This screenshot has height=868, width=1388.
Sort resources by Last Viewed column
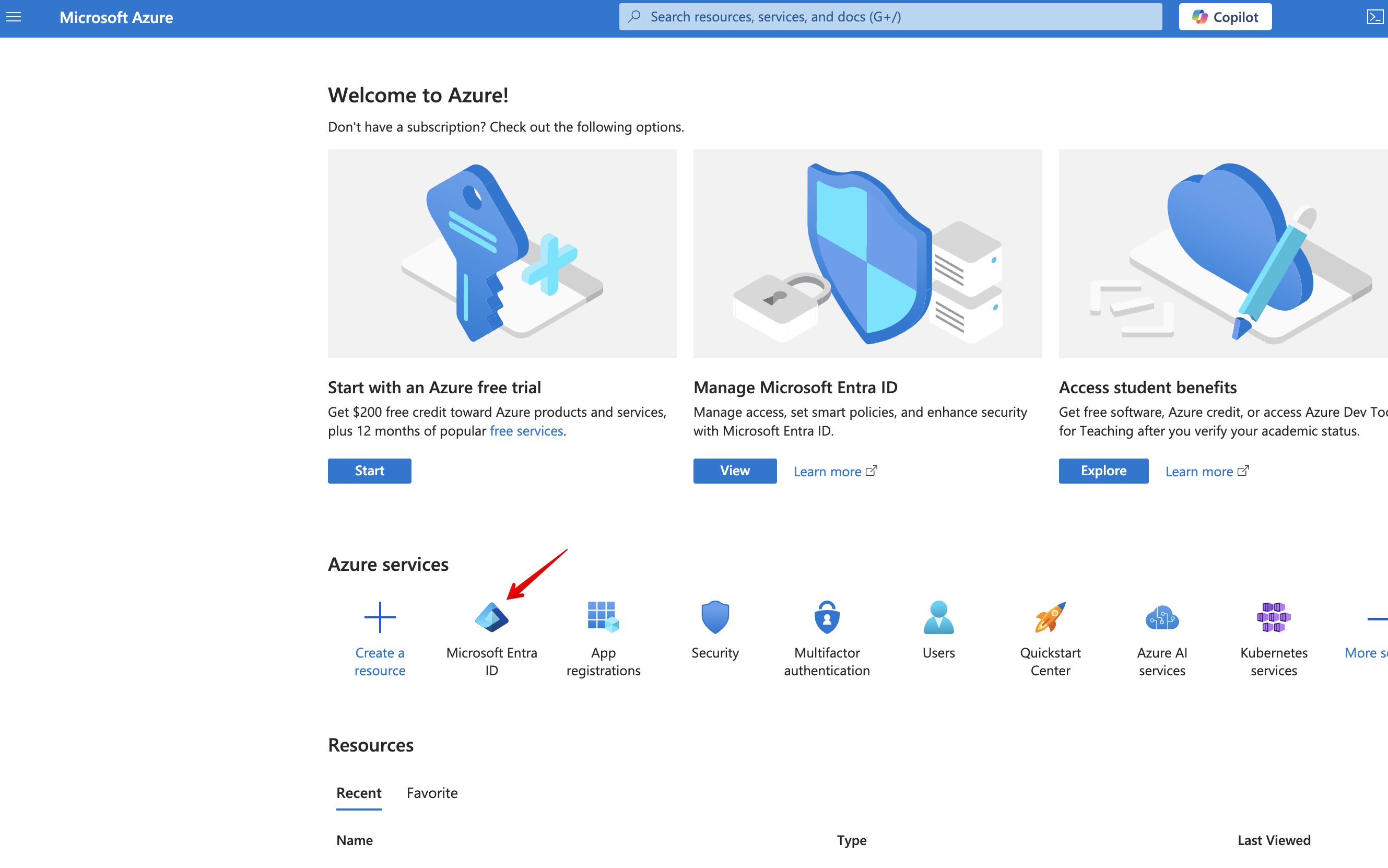pos(1274,840)
